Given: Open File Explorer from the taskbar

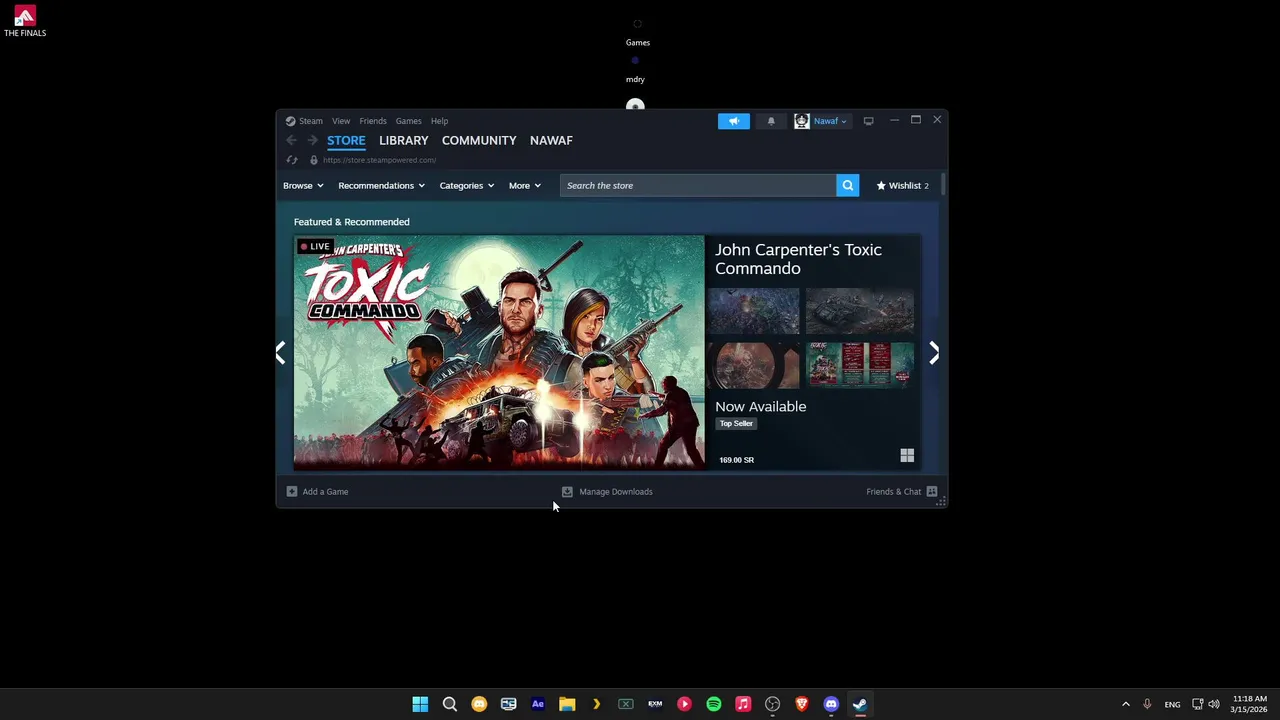Looking at the screenshot, I should coord(567,704).
